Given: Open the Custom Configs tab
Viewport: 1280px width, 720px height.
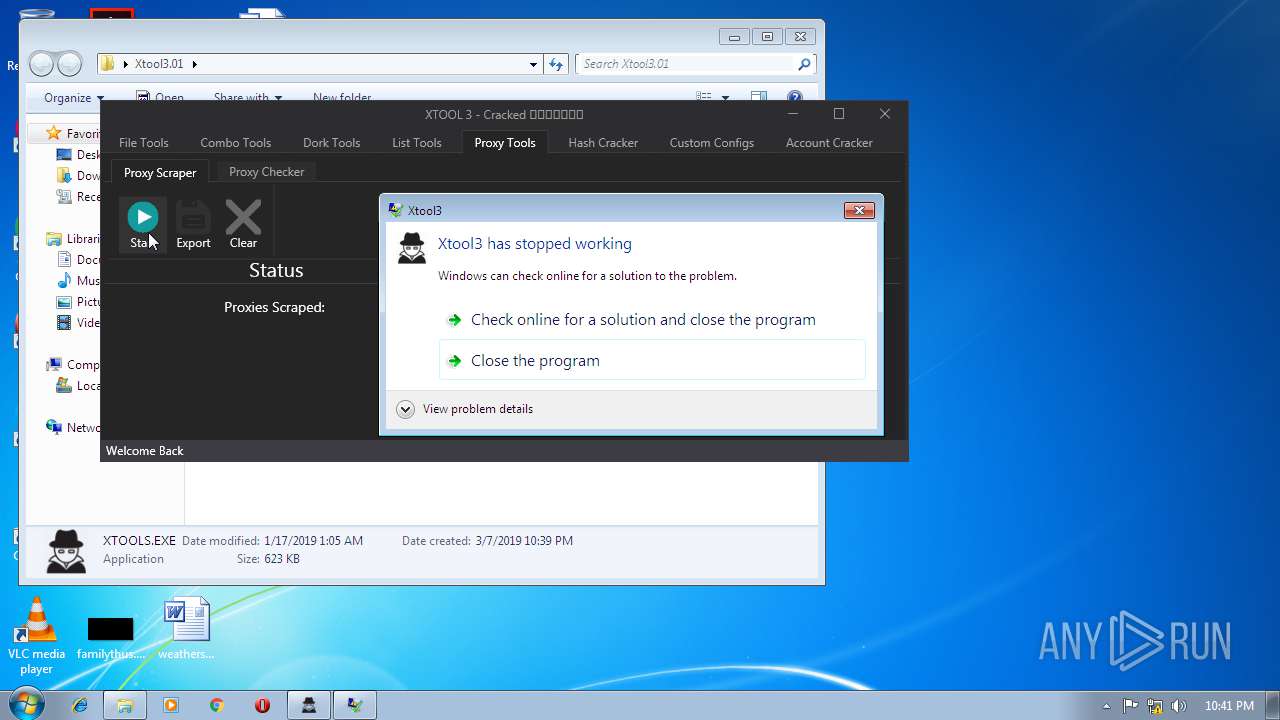Looking at the screenshot, I should coord(711,143).
